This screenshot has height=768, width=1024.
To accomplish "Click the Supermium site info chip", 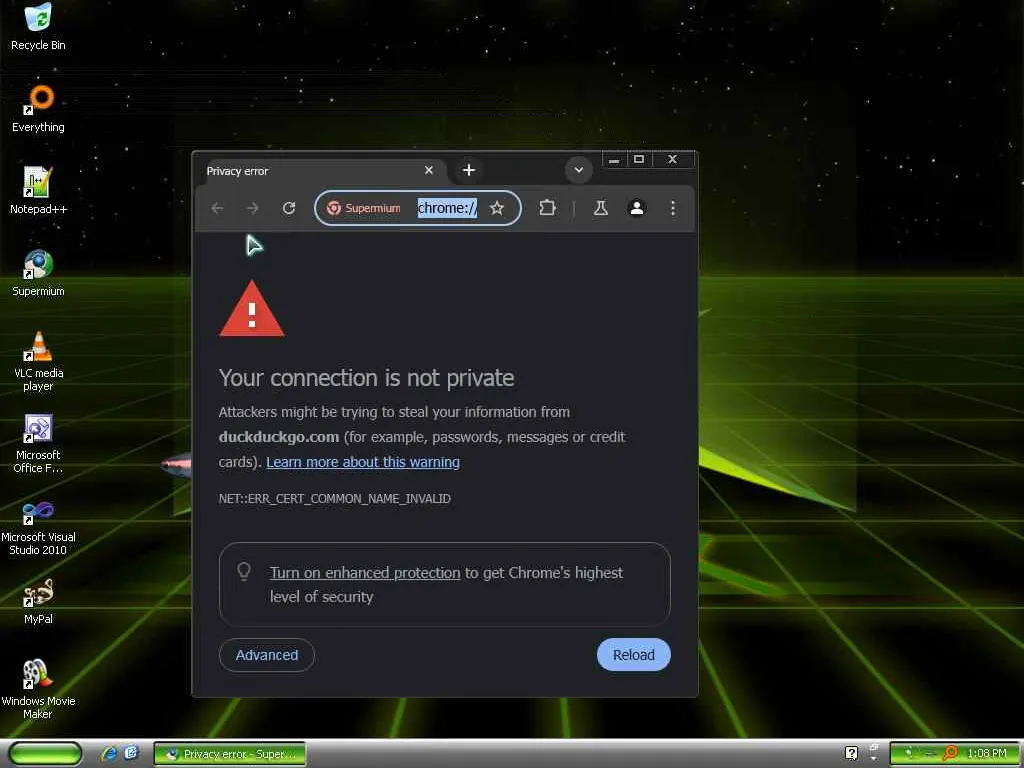I will 364,208.
